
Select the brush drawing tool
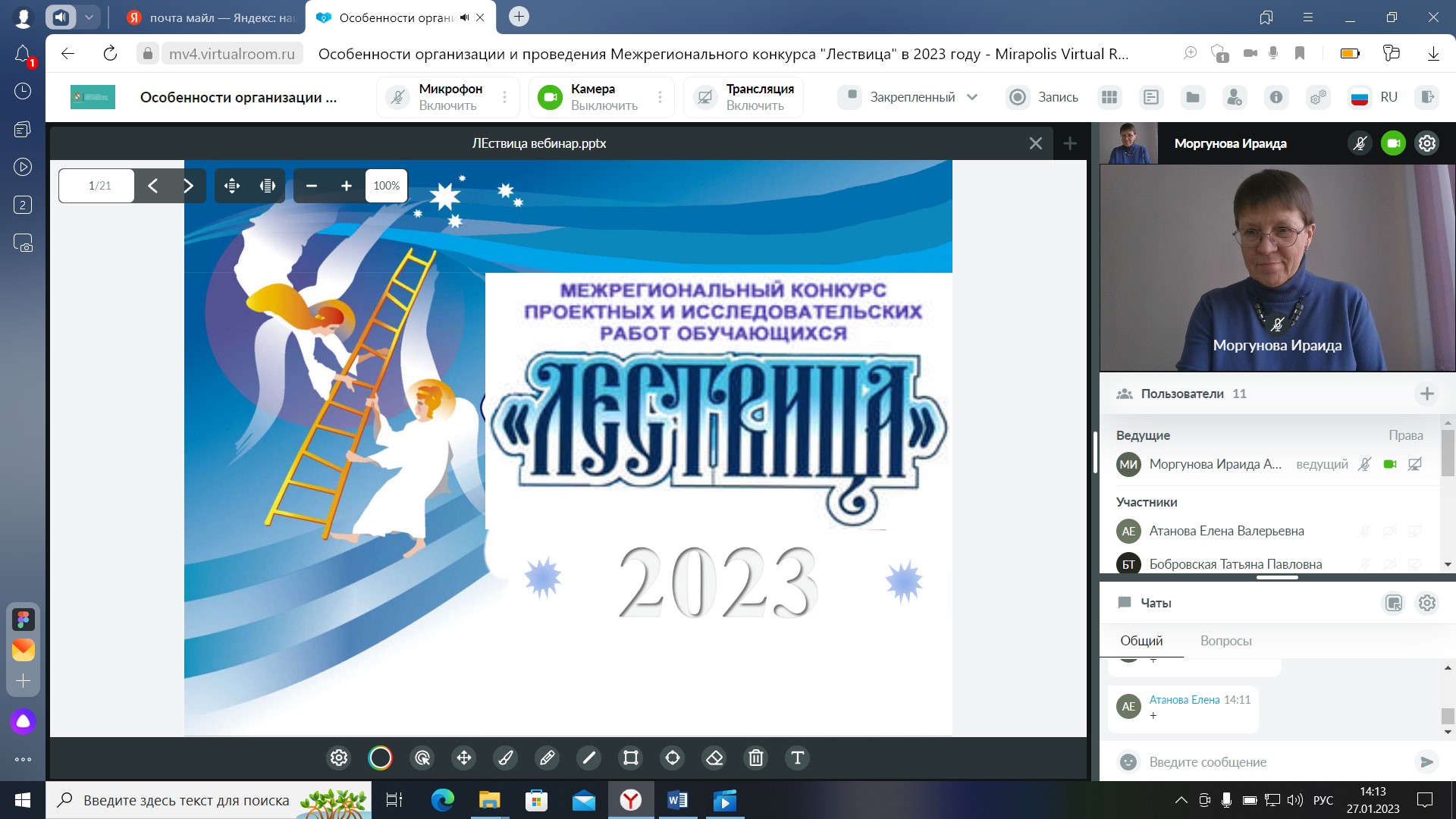[x=506, y=758]
